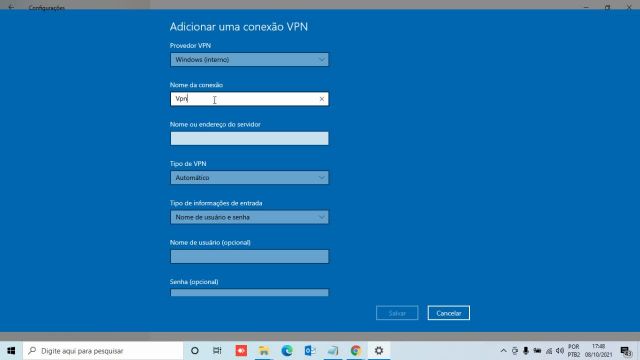The image size is (640, 360).
Task: Close the Configurações window
Action: tap(629, 7)
